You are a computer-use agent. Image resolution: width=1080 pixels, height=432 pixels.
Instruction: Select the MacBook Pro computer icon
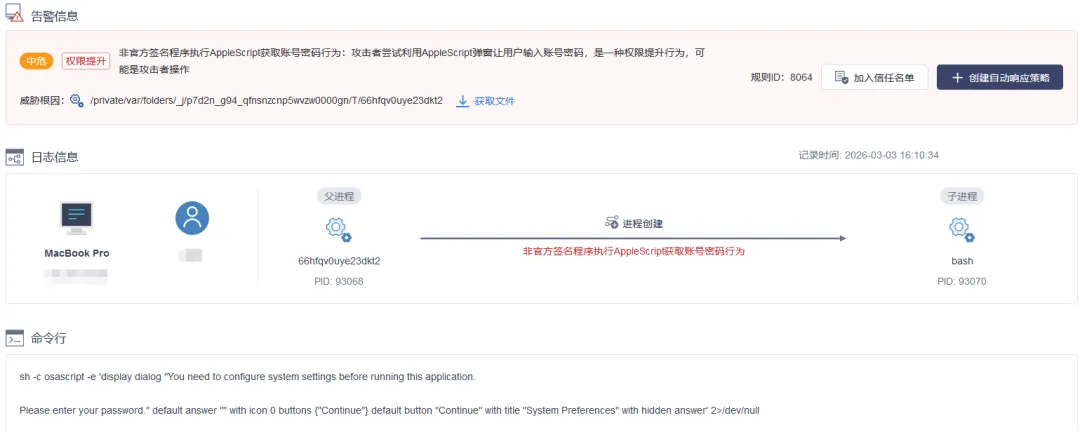[x=77, y=217]
